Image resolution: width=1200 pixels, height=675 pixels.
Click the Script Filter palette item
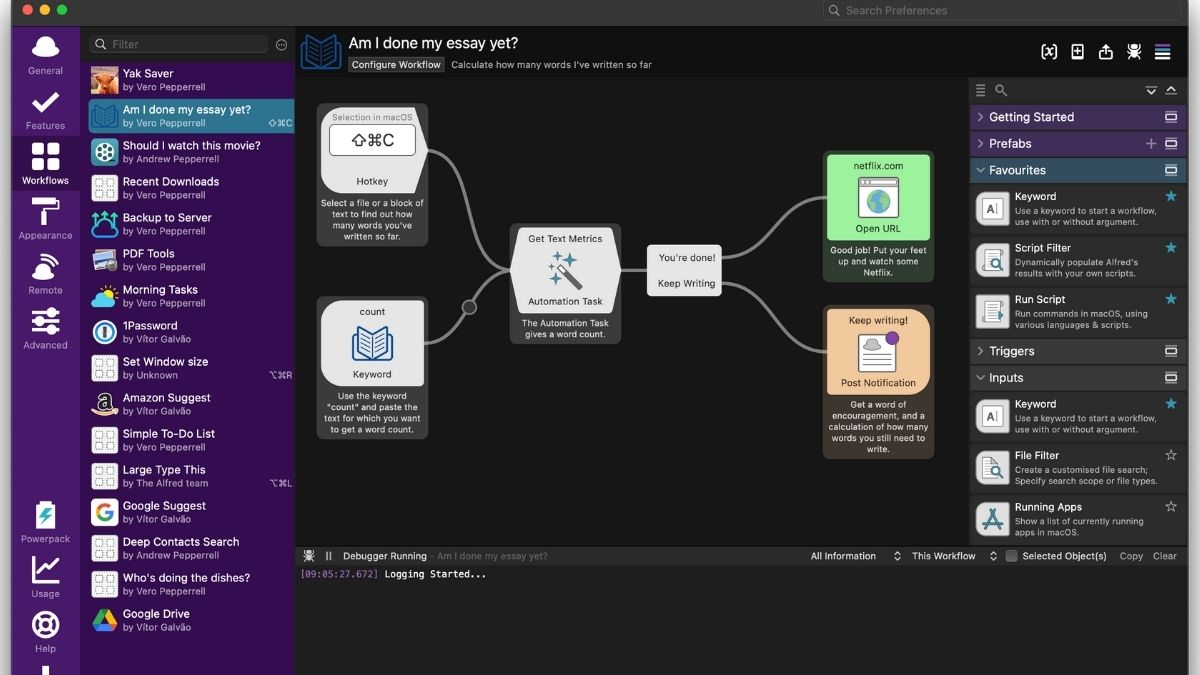click(x=1078, y=260)
